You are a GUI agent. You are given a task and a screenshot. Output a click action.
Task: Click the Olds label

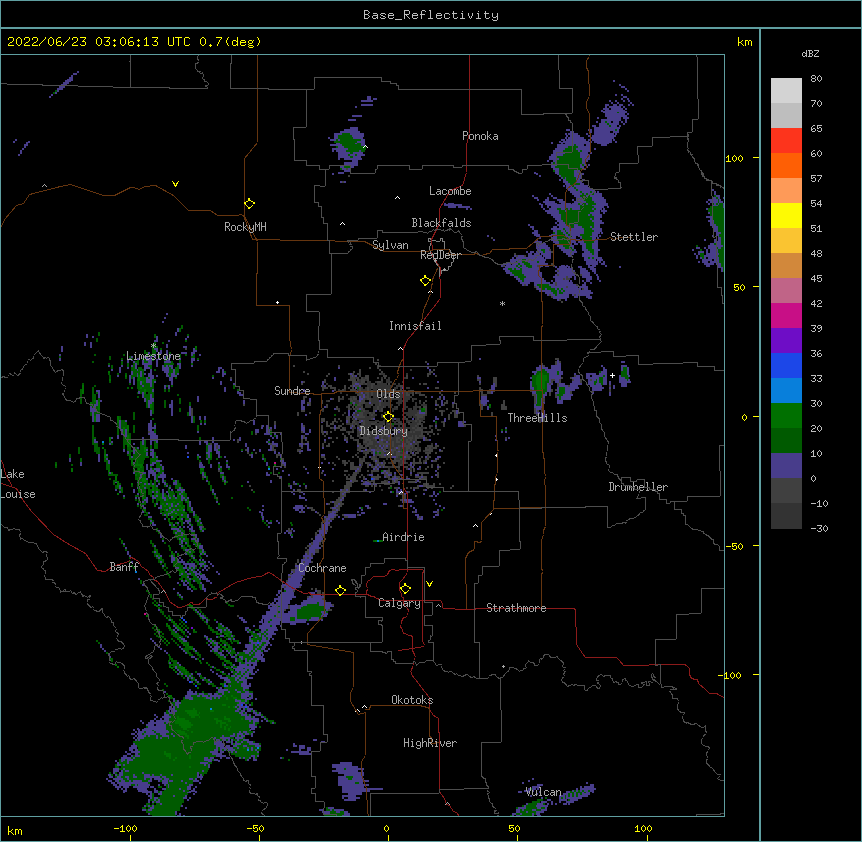coord(388,394)
